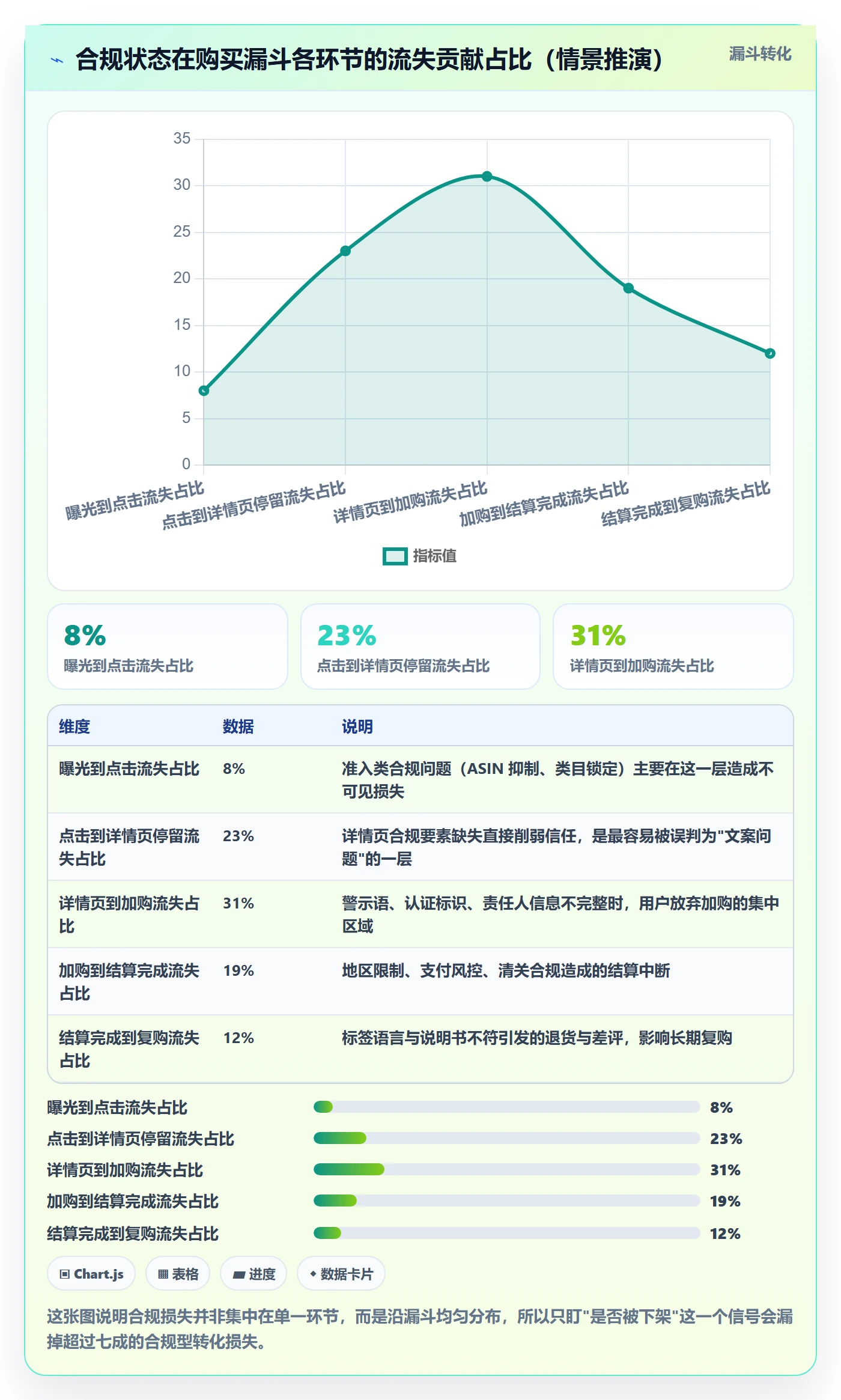Select the last chart data point at value 12

pyautogui.click(x=770, y=353)
